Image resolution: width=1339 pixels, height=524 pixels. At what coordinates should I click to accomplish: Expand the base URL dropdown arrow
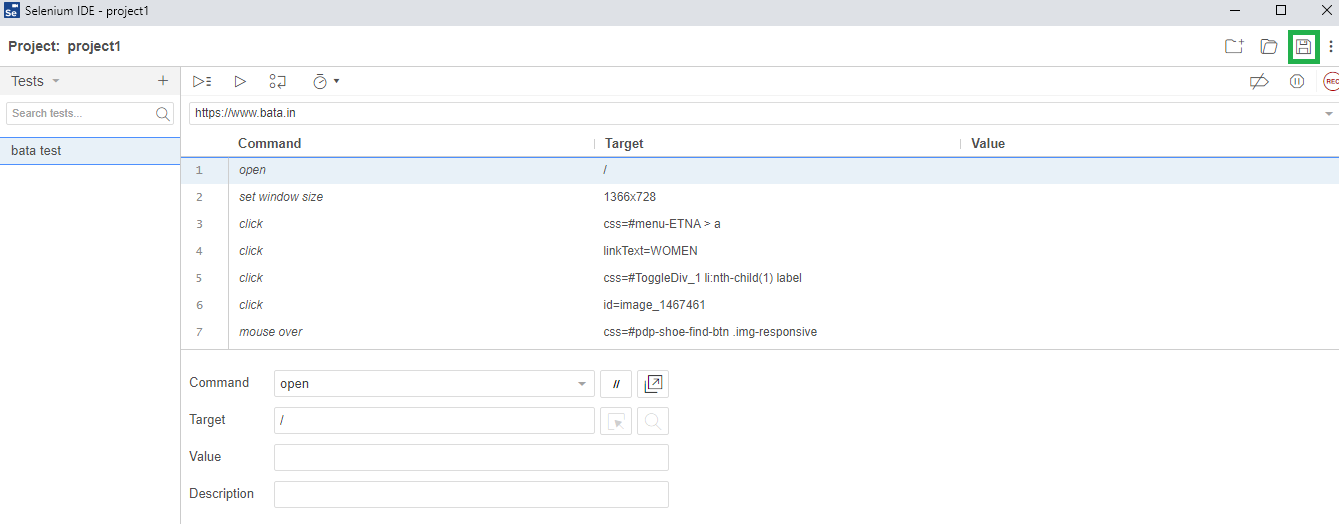point(1328,114)
